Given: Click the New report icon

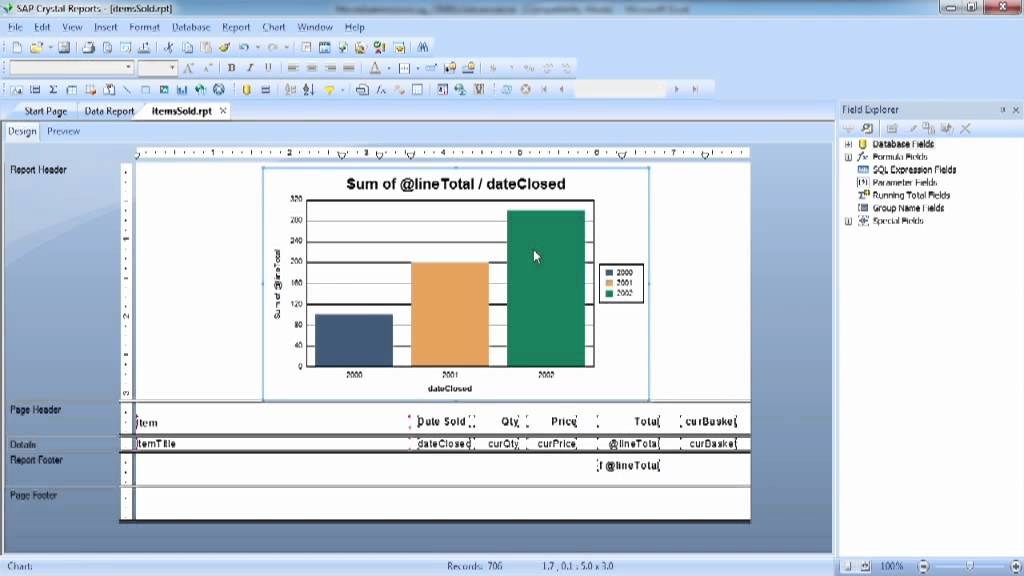Looking at the screenshot, I should click(17, 48).
